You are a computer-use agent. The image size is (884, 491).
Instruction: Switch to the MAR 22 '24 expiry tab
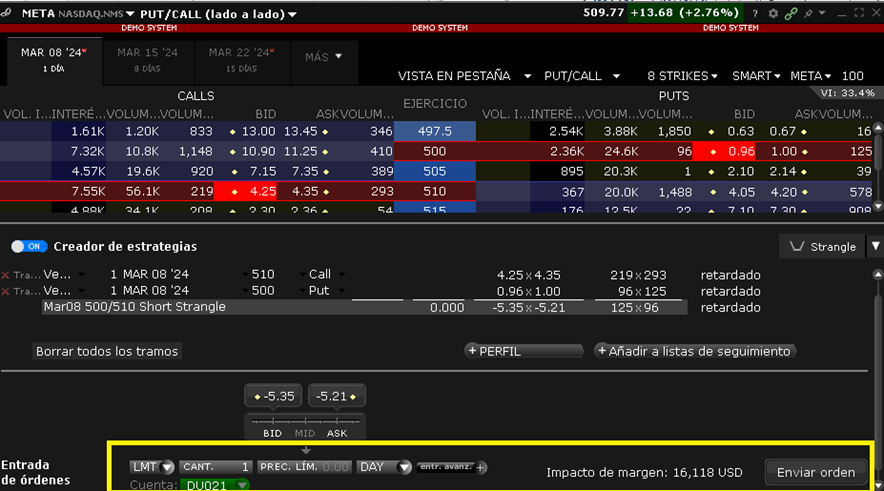(239, 58)
